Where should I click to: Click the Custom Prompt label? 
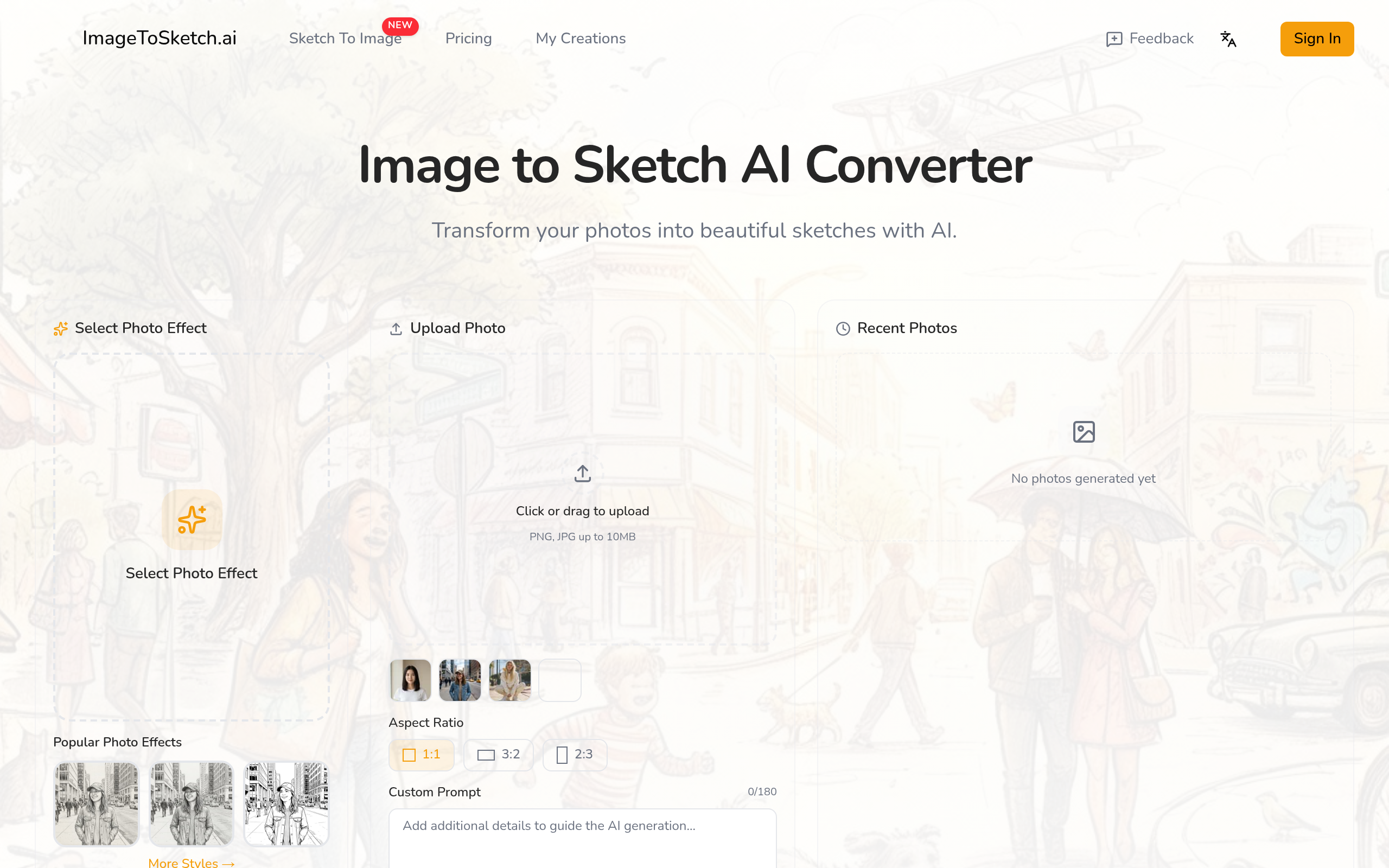coord(435,792)
